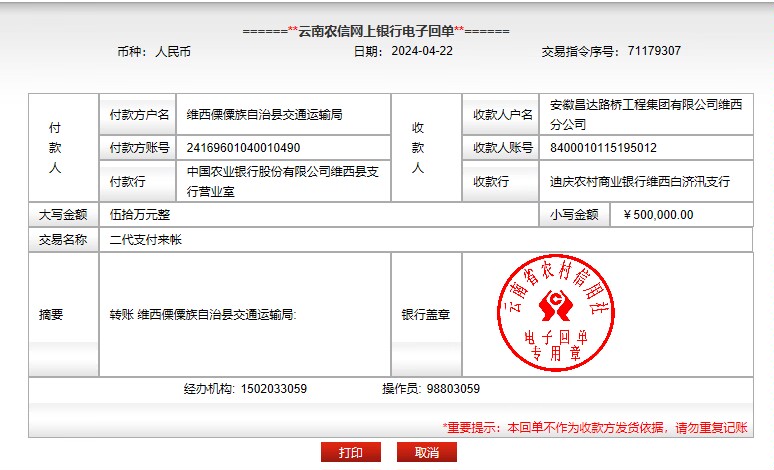
Task: Click the red electronic receipt seal
Action: coord(555,313)
